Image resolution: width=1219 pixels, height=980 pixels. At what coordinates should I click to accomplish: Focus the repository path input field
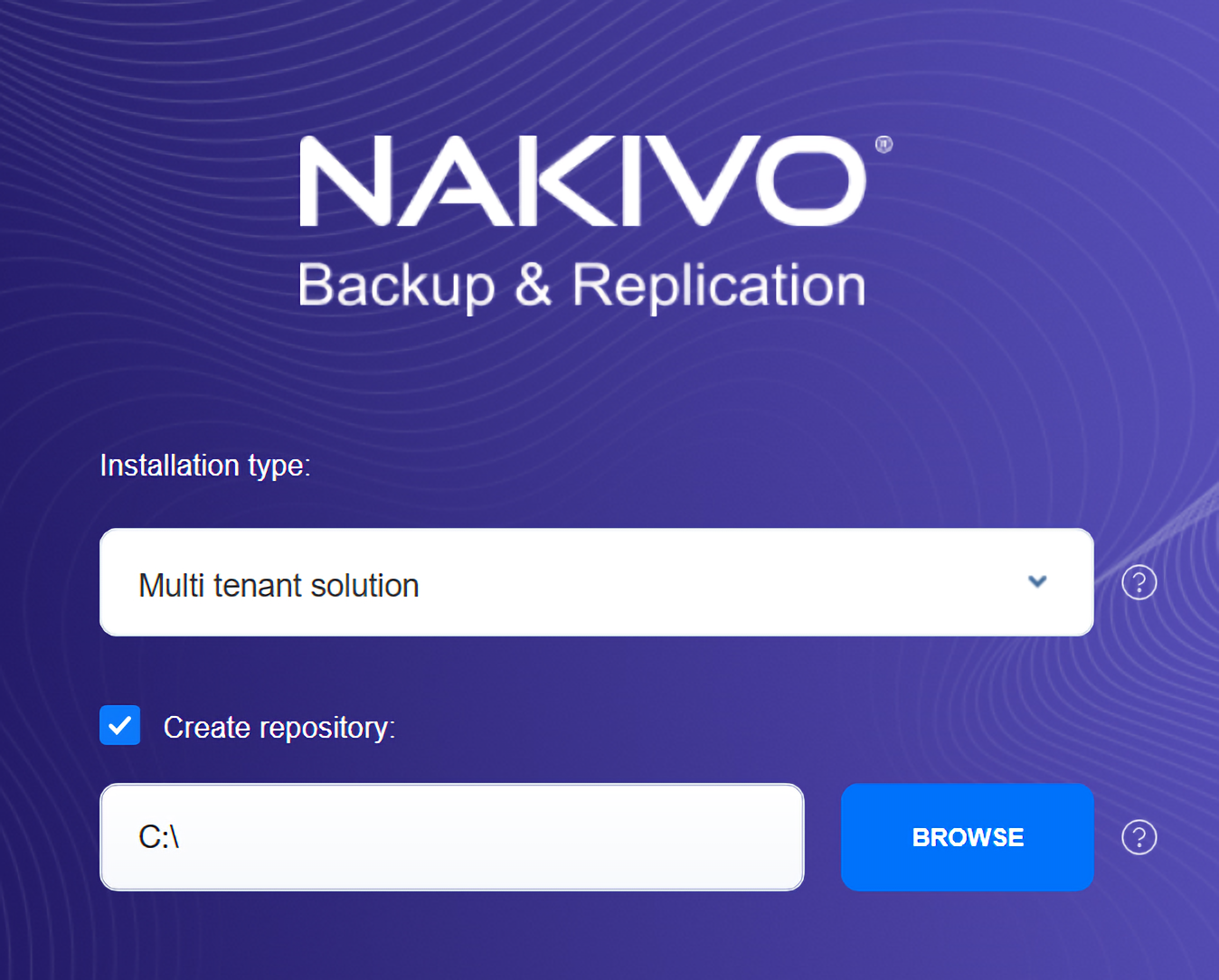point(451,837)
